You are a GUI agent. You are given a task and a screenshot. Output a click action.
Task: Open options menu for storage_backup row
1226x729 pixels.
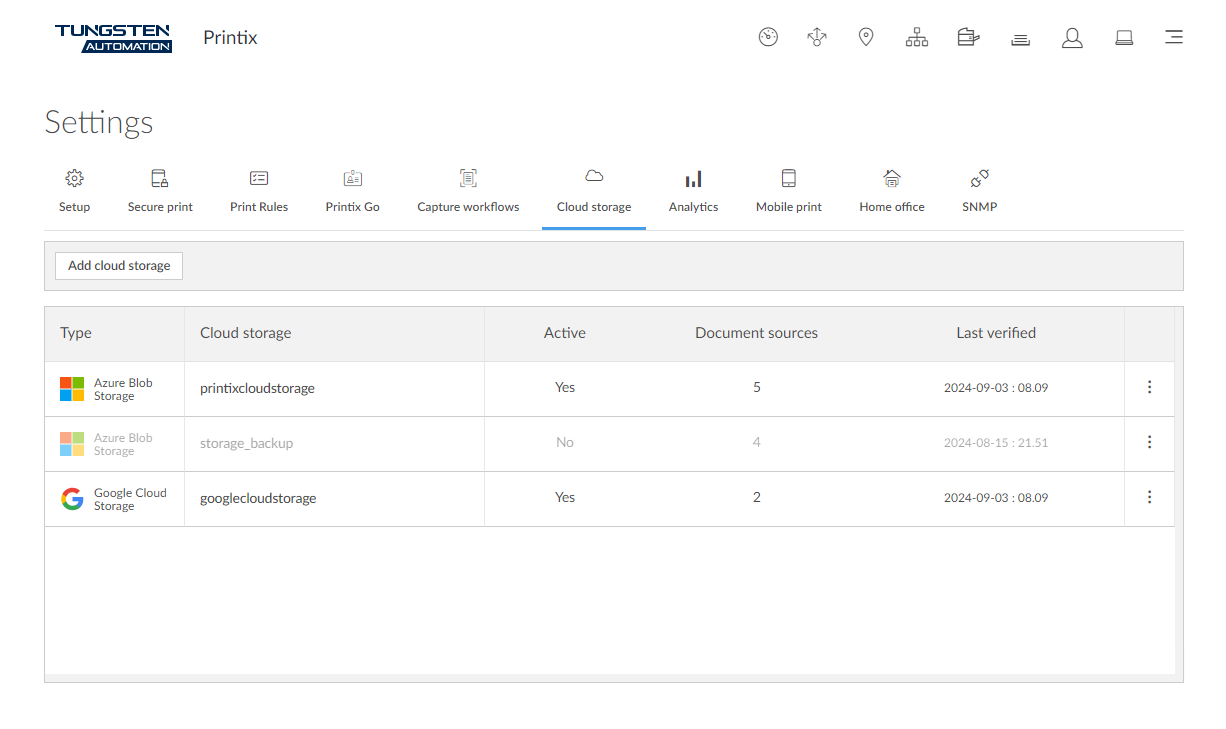click(x=1149, y=442)
